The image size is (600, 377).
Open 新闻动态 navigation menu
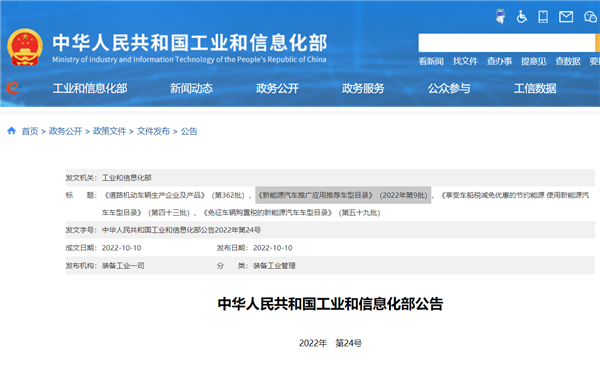[191, 88]
